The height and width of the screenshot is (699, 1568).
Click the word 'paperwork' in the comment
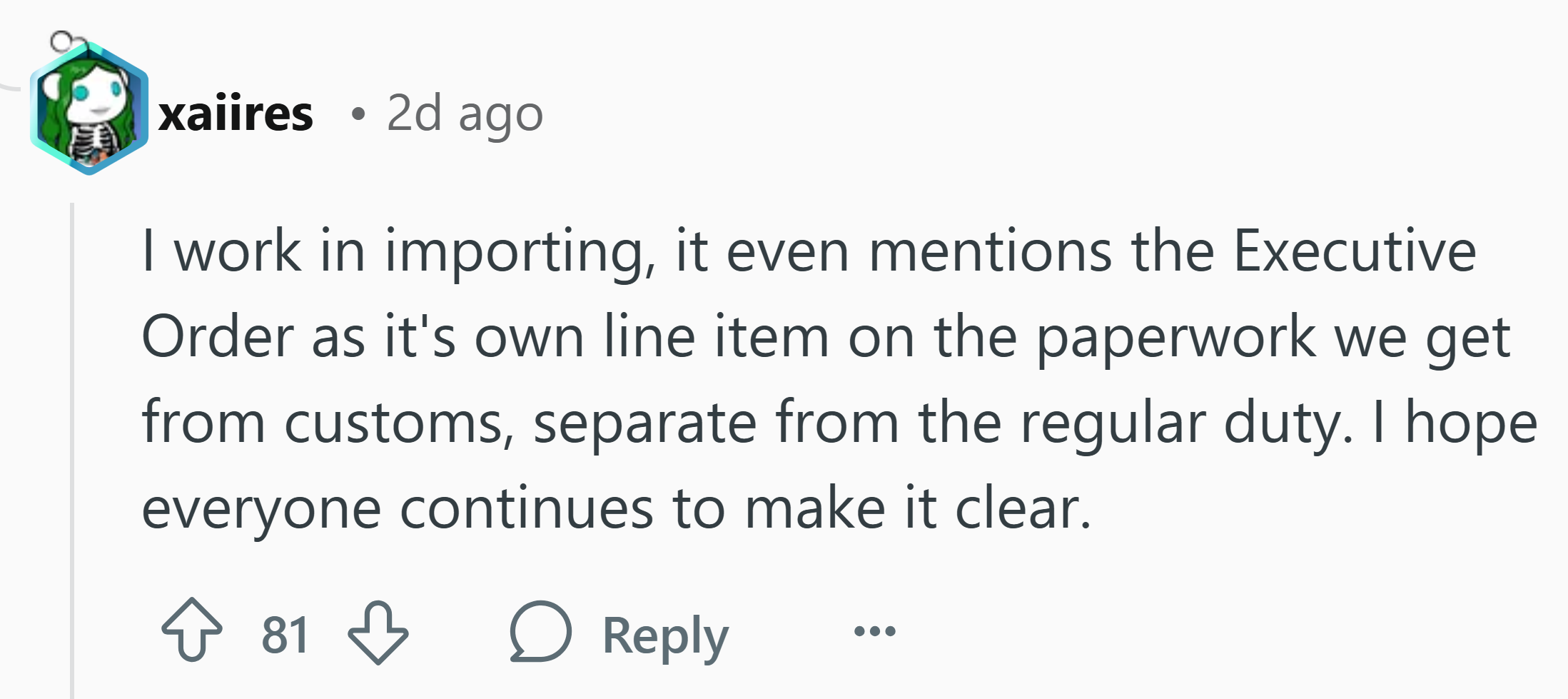(x=1176, y=338)
